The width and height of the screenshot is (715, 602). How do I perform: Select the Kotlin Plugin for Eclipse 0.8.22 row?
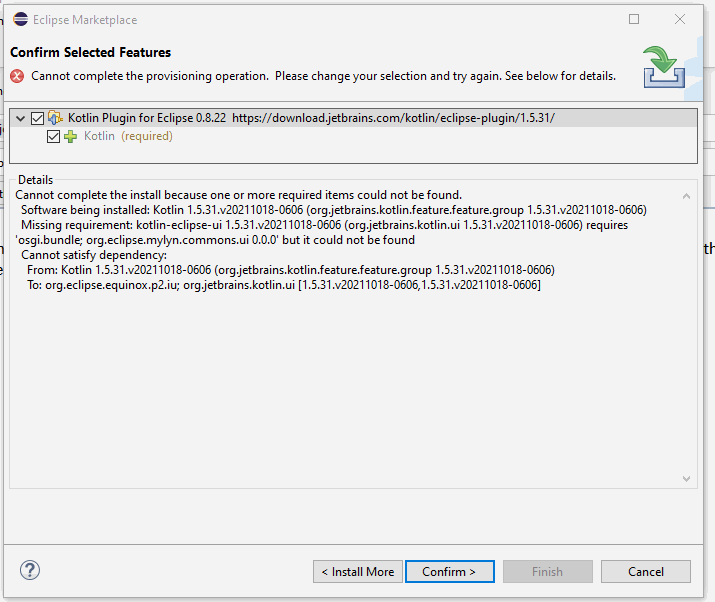(x=353, y=118)
